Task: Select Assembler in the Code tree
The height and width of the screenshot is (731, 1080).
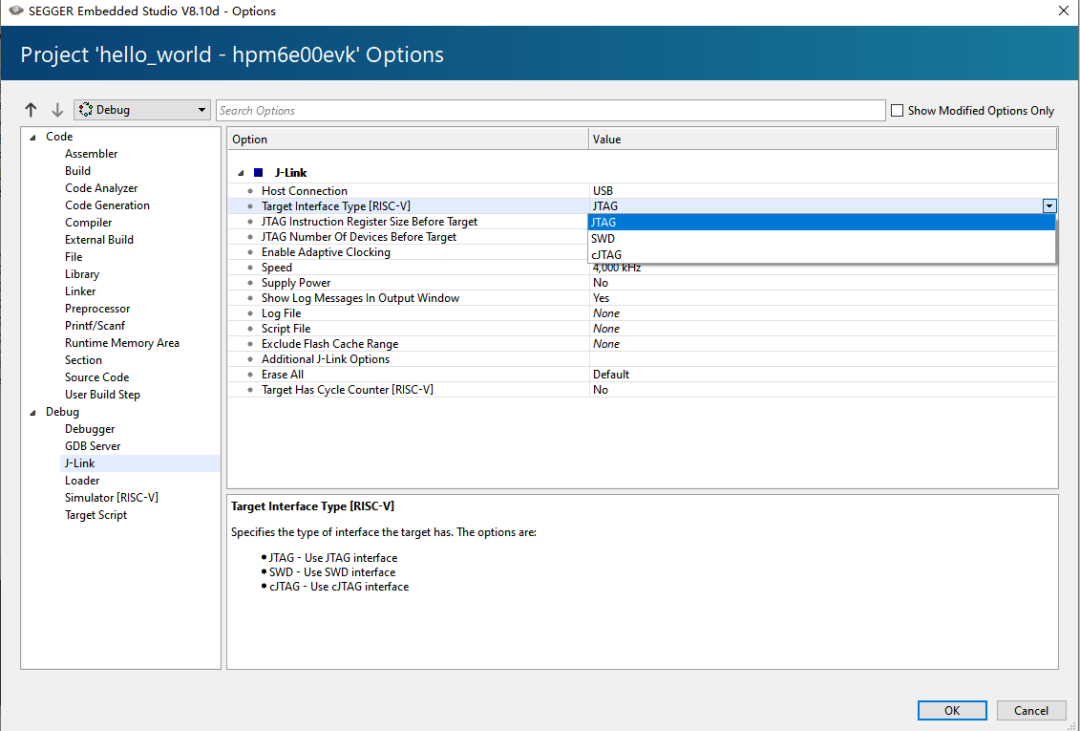Action: (91, 154)
